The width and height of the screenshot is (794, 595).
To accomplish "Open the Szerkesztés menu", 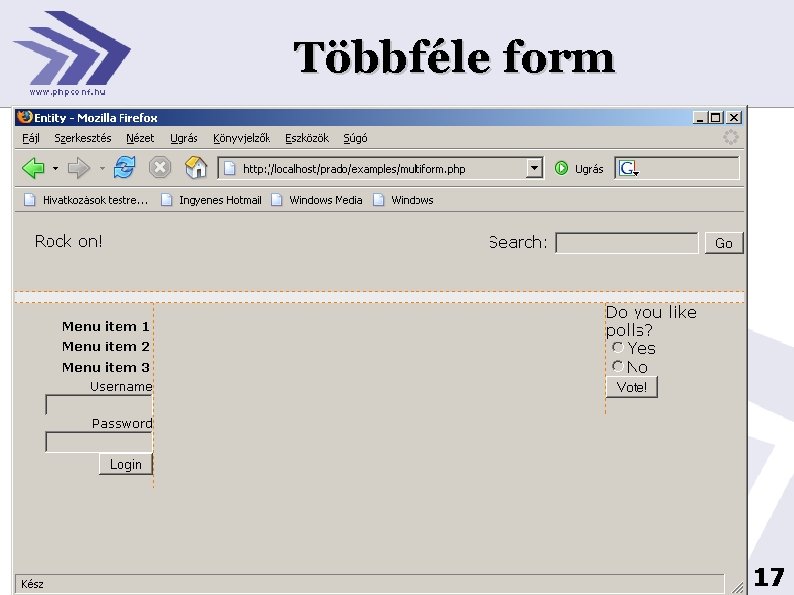I will point(83,138).
